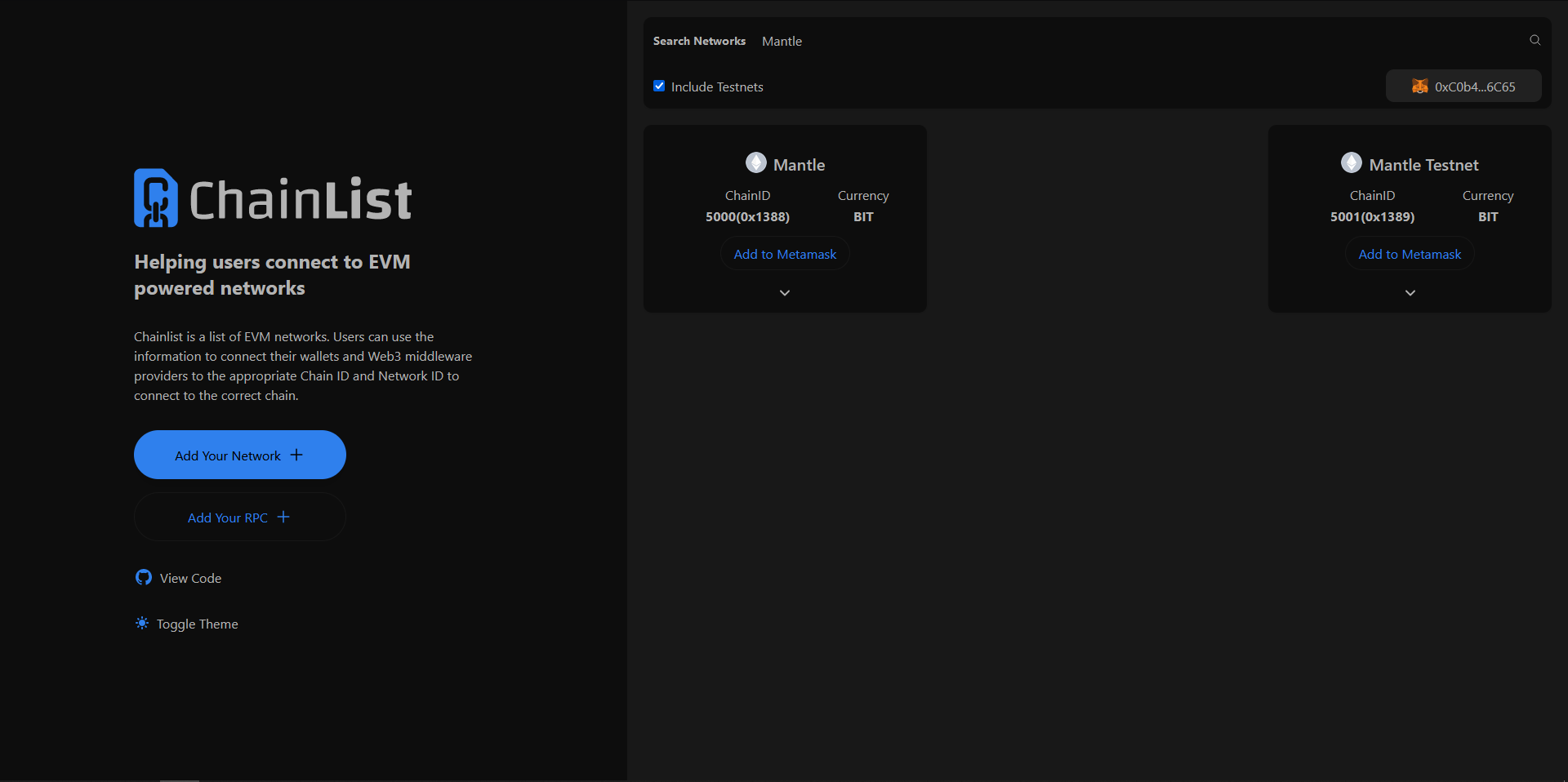Click the Mantle Testnet logo icon
The height and width of the screenshot is (782, 1568).
click(1351, 163)
